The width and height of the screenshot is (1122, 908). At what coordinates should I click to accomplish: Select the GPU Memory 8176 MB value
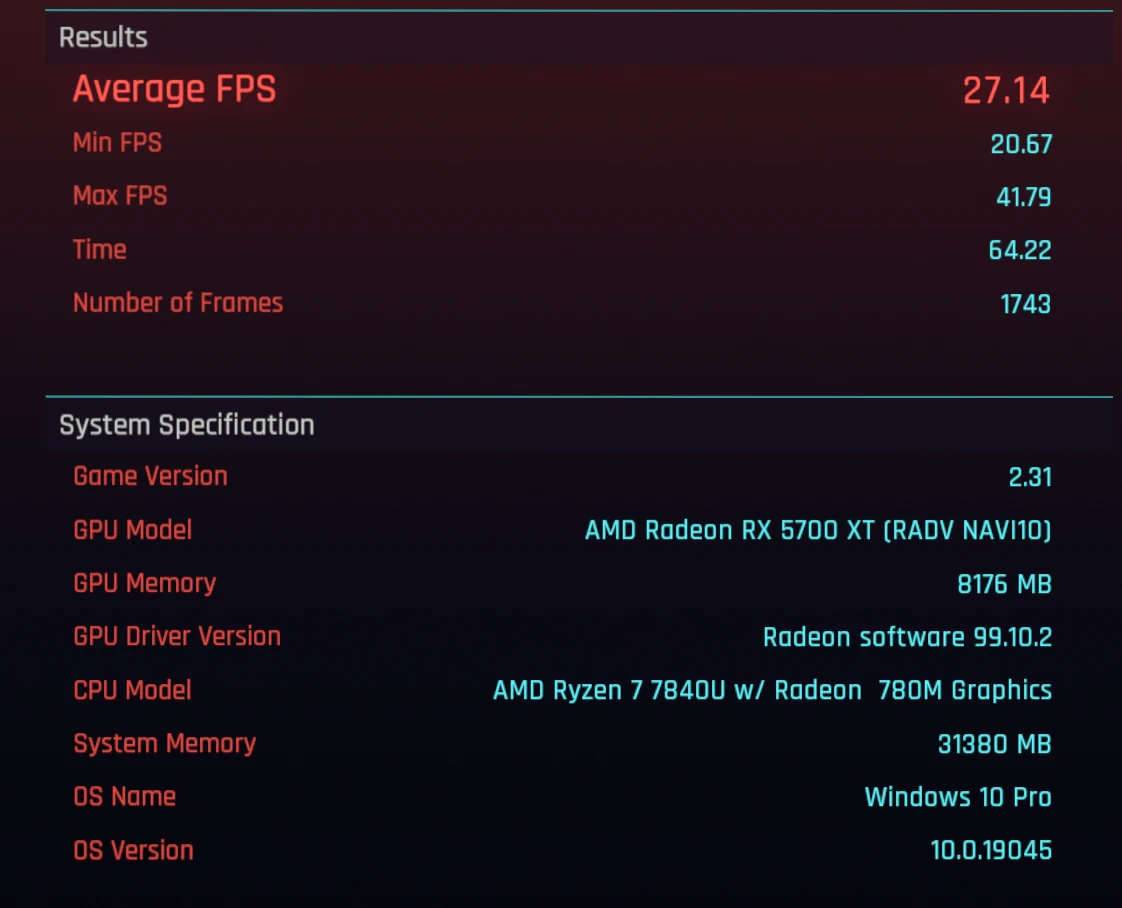tap(1005, 585)
